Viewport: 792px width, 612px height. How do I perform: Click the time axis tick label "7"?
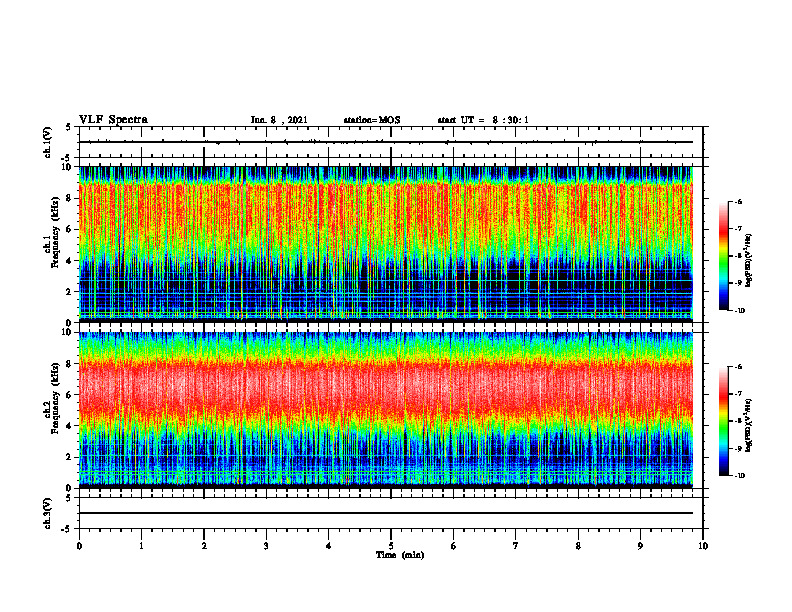pos(516,546)
